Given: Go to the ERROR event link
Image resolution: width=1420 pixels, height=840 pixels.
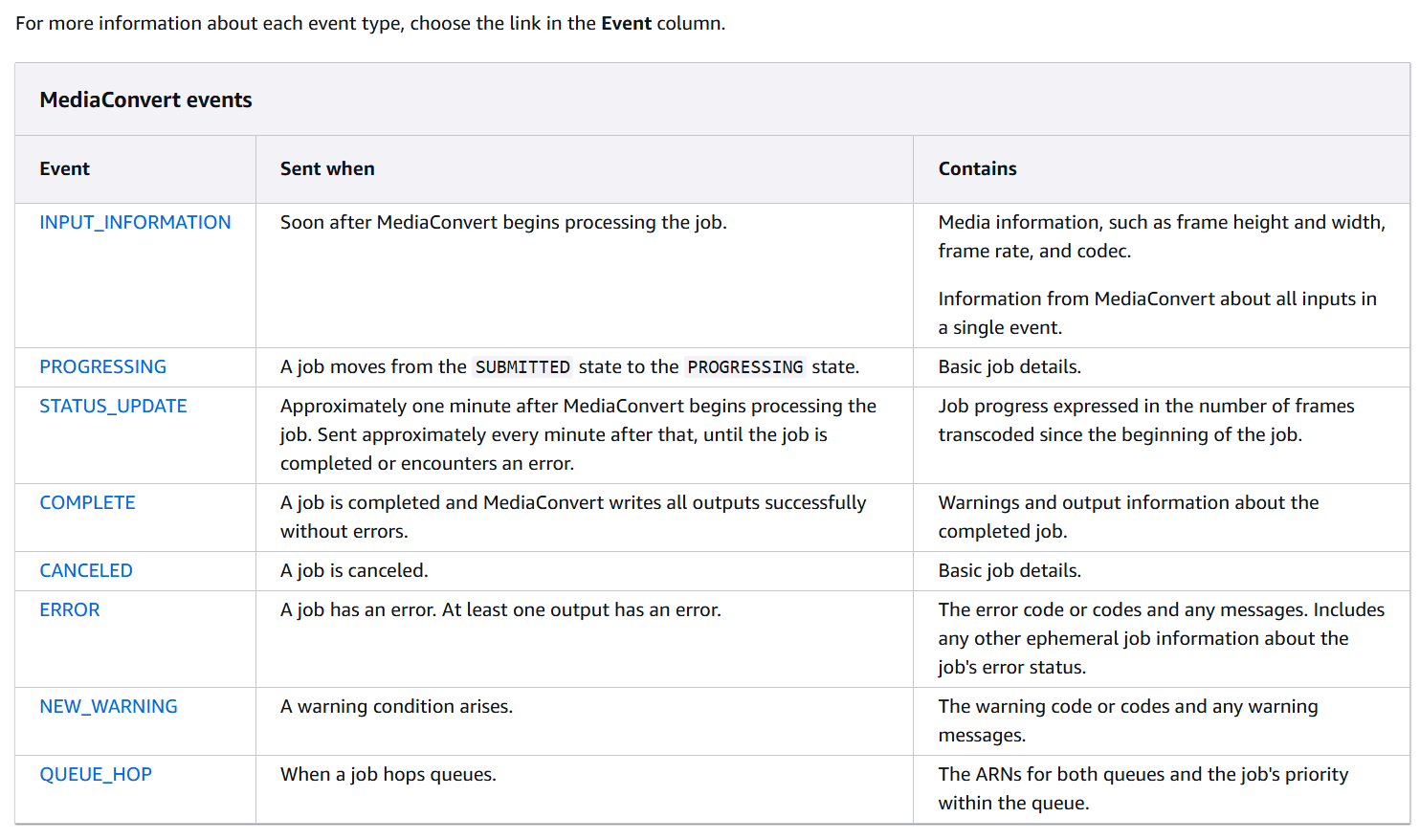Looking at the screenshot, I should pos(69,609).
